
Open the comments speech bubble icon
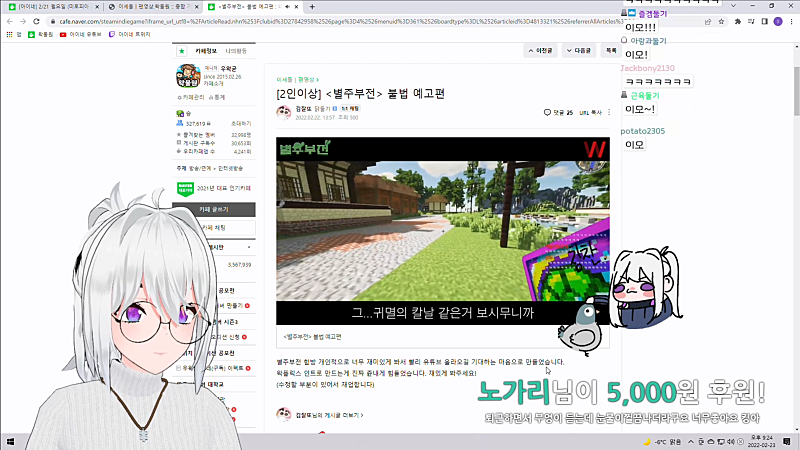547,112
